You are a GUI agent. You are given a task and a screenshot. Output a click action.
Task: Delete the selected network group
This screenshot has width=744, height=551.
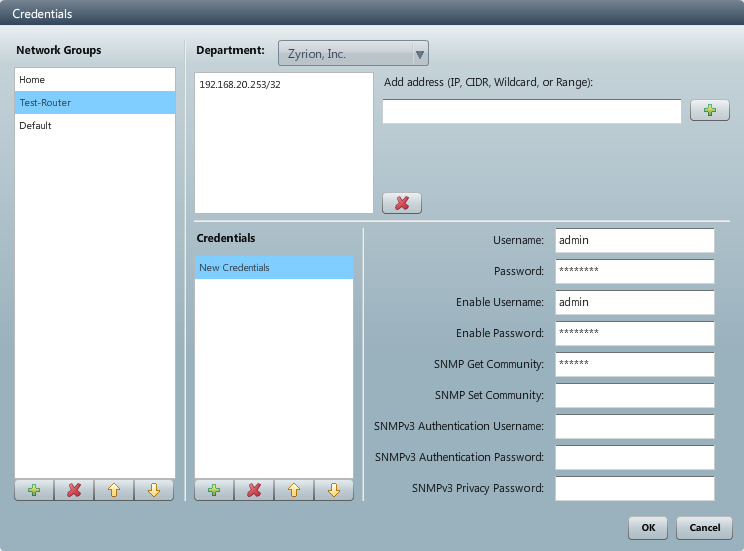[74, 490]
